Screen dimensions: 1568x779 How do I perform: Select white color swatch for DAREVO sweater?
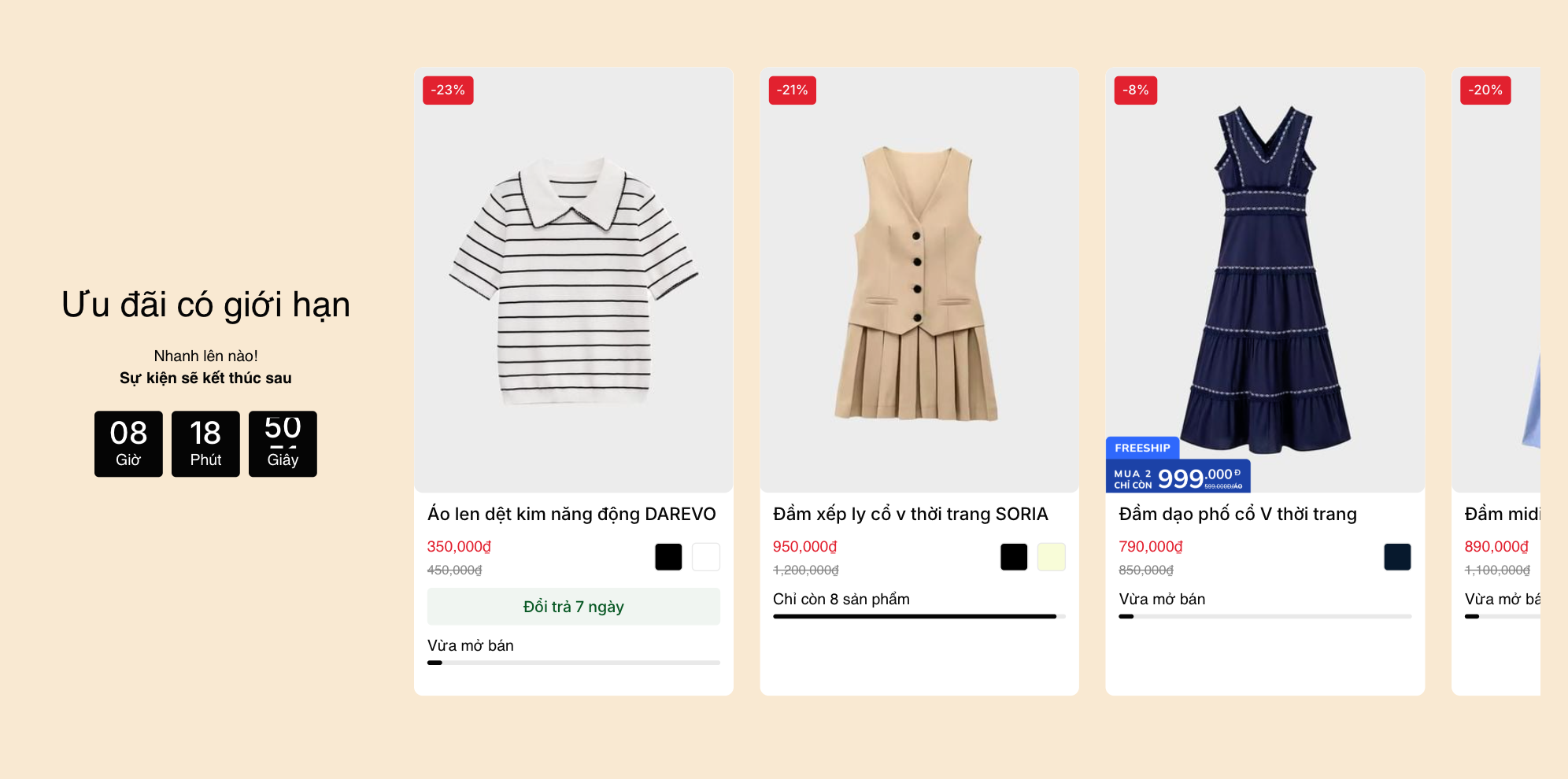click(x=705, y=557)
